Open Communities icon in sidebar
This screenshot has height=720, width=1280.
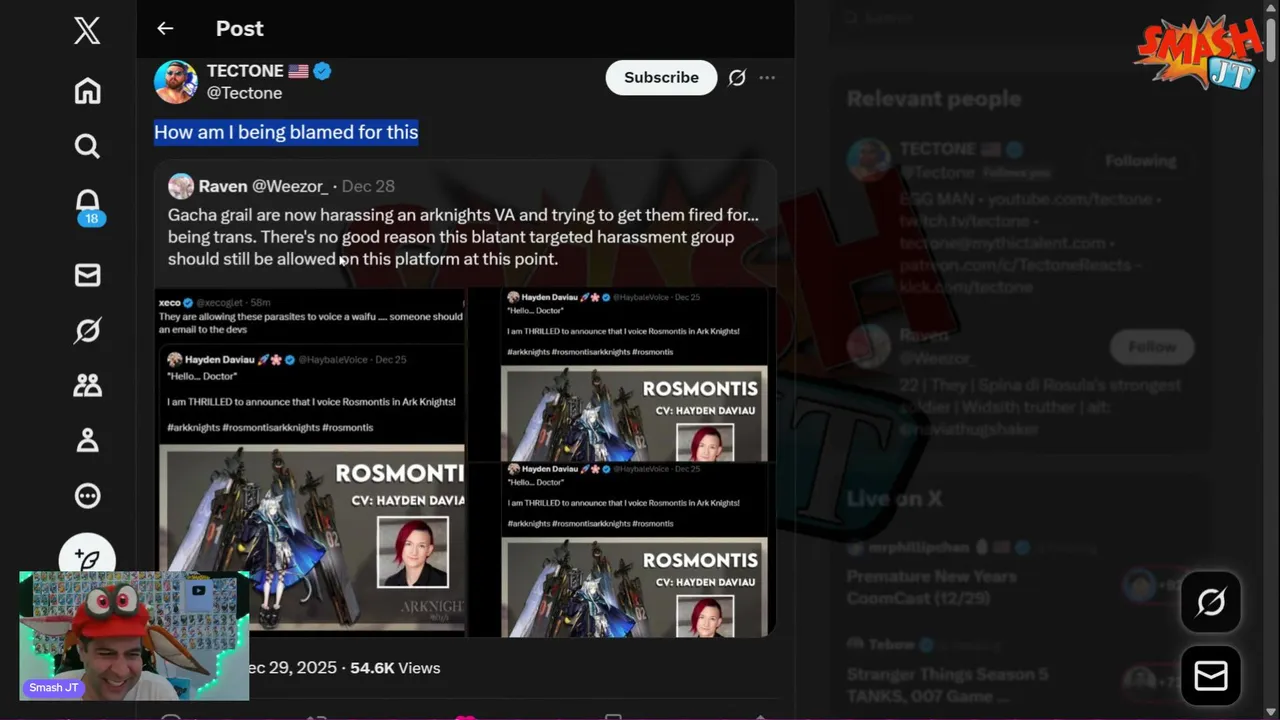[x=87, y=385]
